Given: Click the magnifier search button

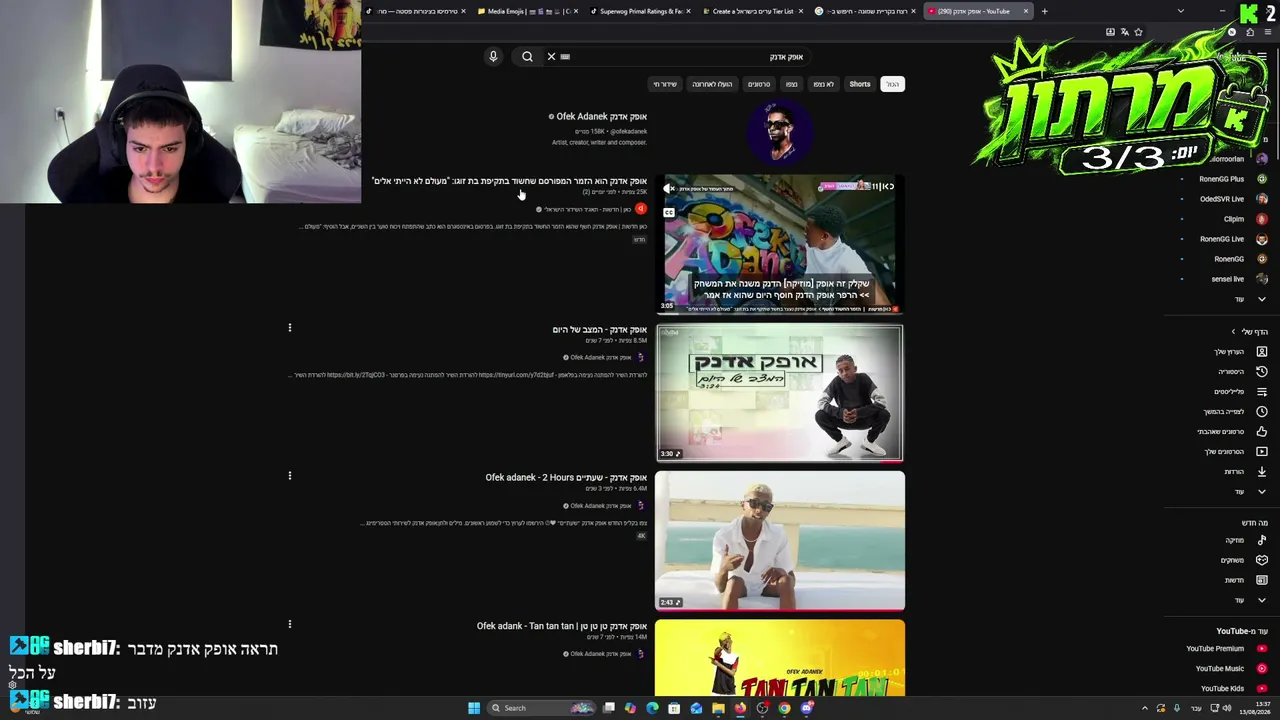Looking at the screenshot, I should point(527,57).
